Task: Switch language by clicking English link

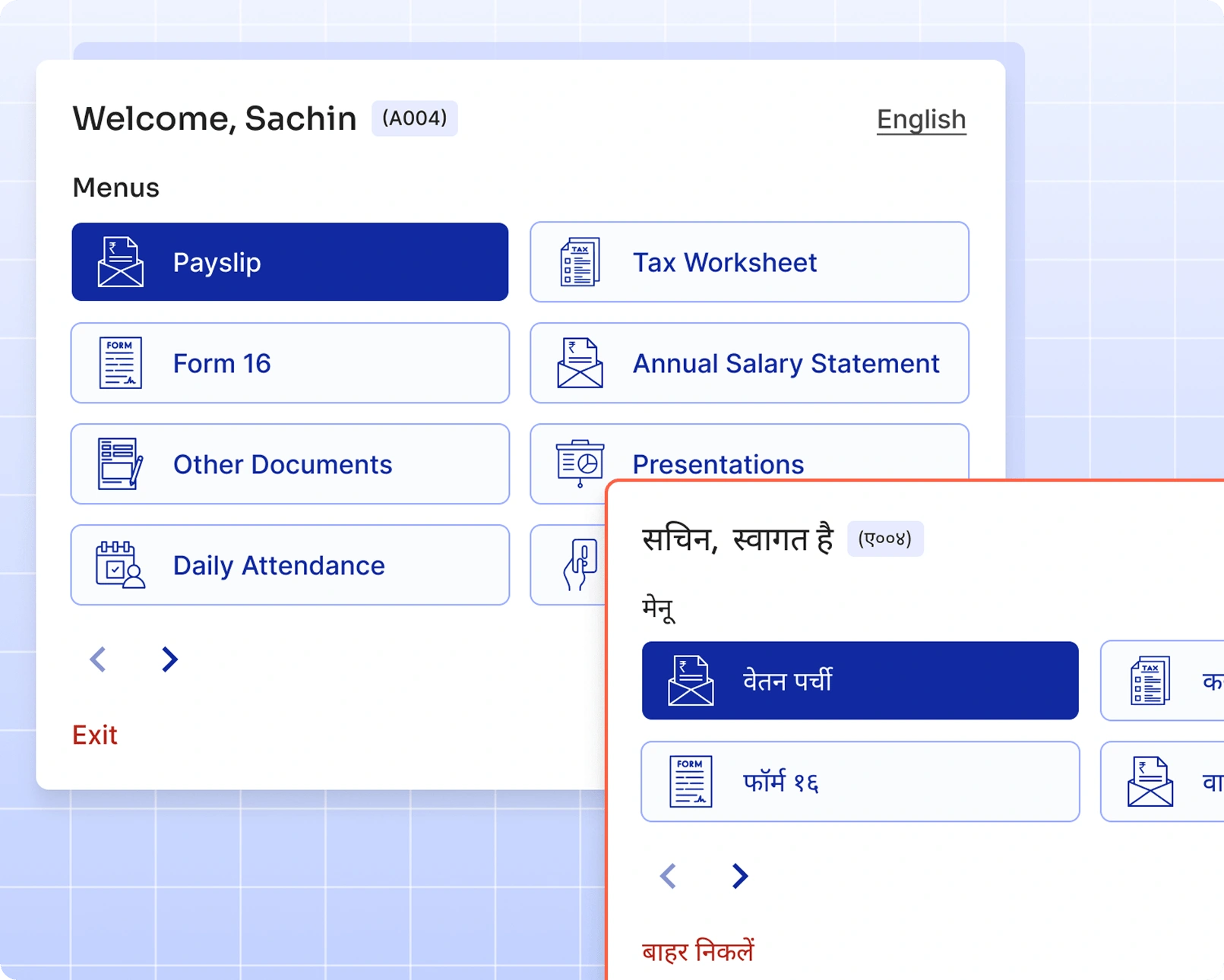Action: point(921,119)
